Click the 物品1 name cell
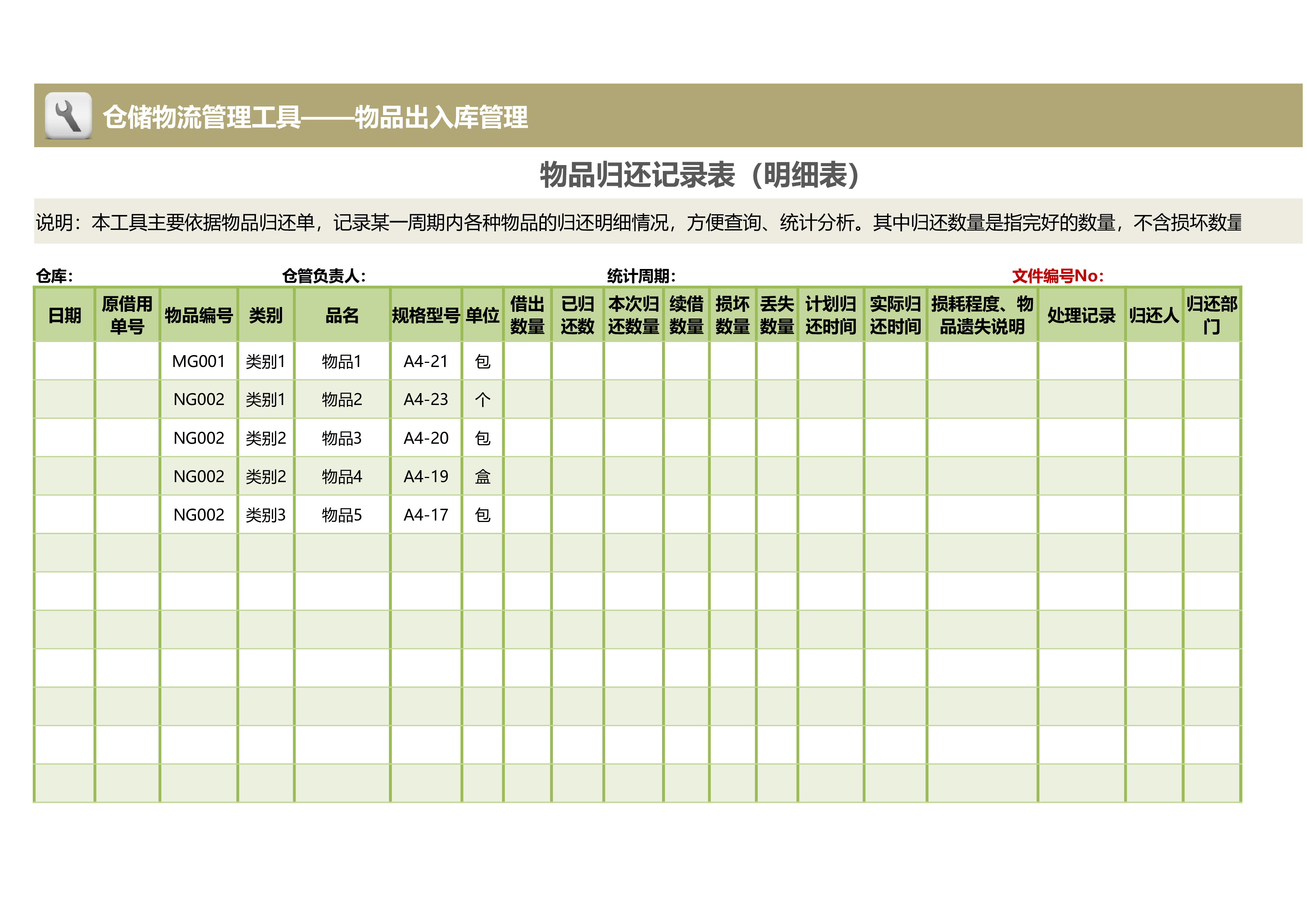 pyautogui.click(x=342, y=361)
